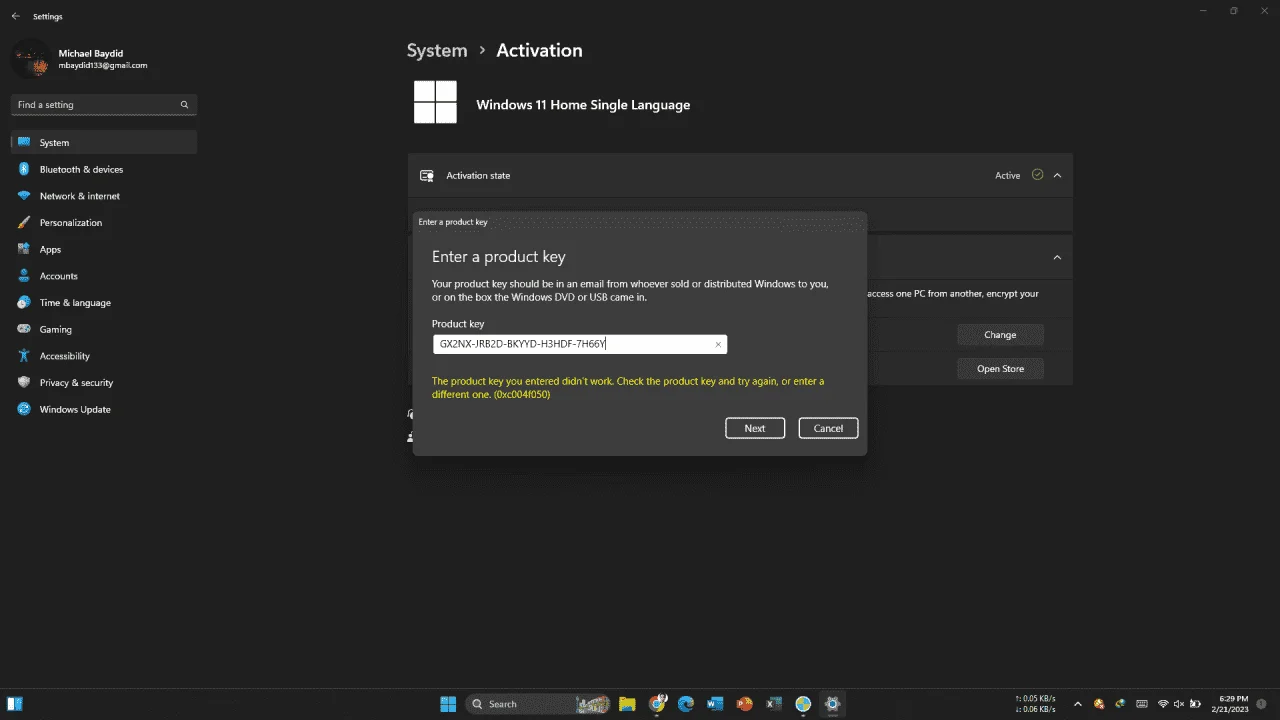Open Microsoft Word from the taskbar
This screenshot has width=1280, height=720.
click(715, 704)
